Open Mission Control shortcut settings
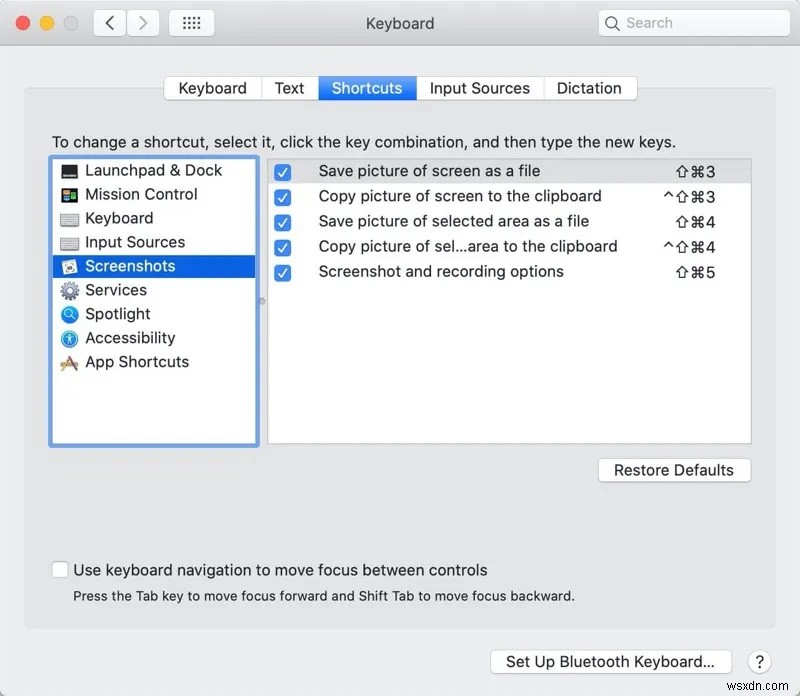The height and width of the screenshot is (696, 800). pyautogui.click(x=141, y=194)
